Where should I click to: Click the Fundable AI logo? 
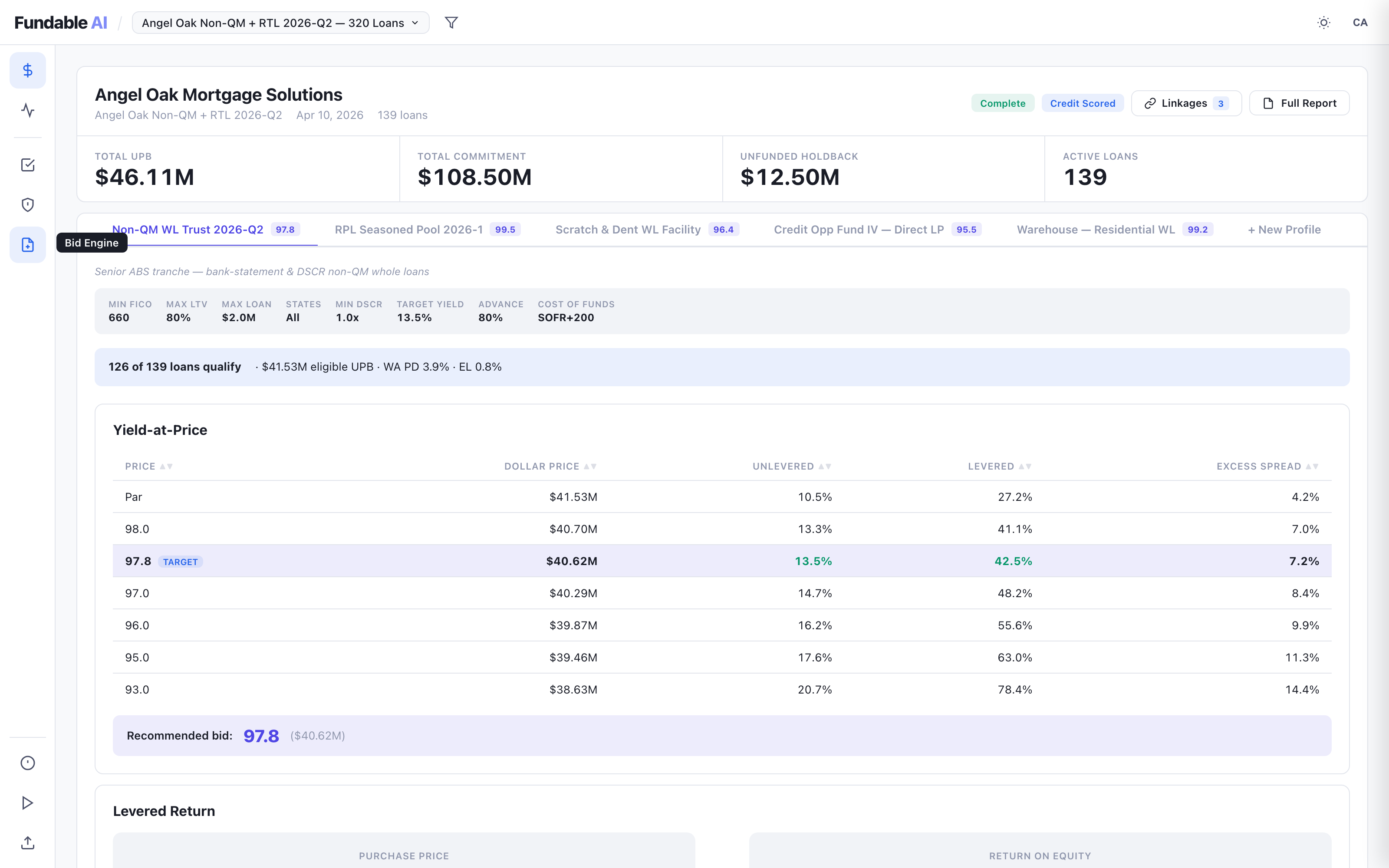(61, 23)
